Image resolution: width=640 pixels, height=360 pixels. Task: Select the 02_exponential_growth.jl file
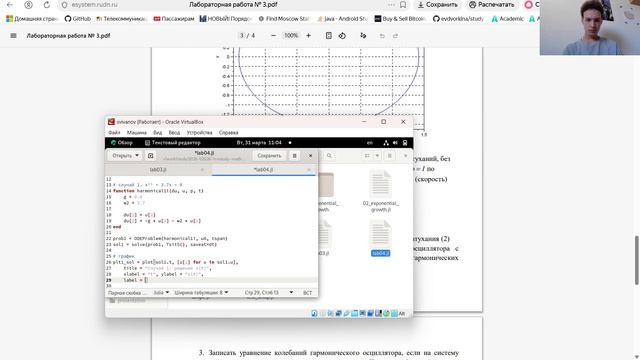[x=380, y=191]
